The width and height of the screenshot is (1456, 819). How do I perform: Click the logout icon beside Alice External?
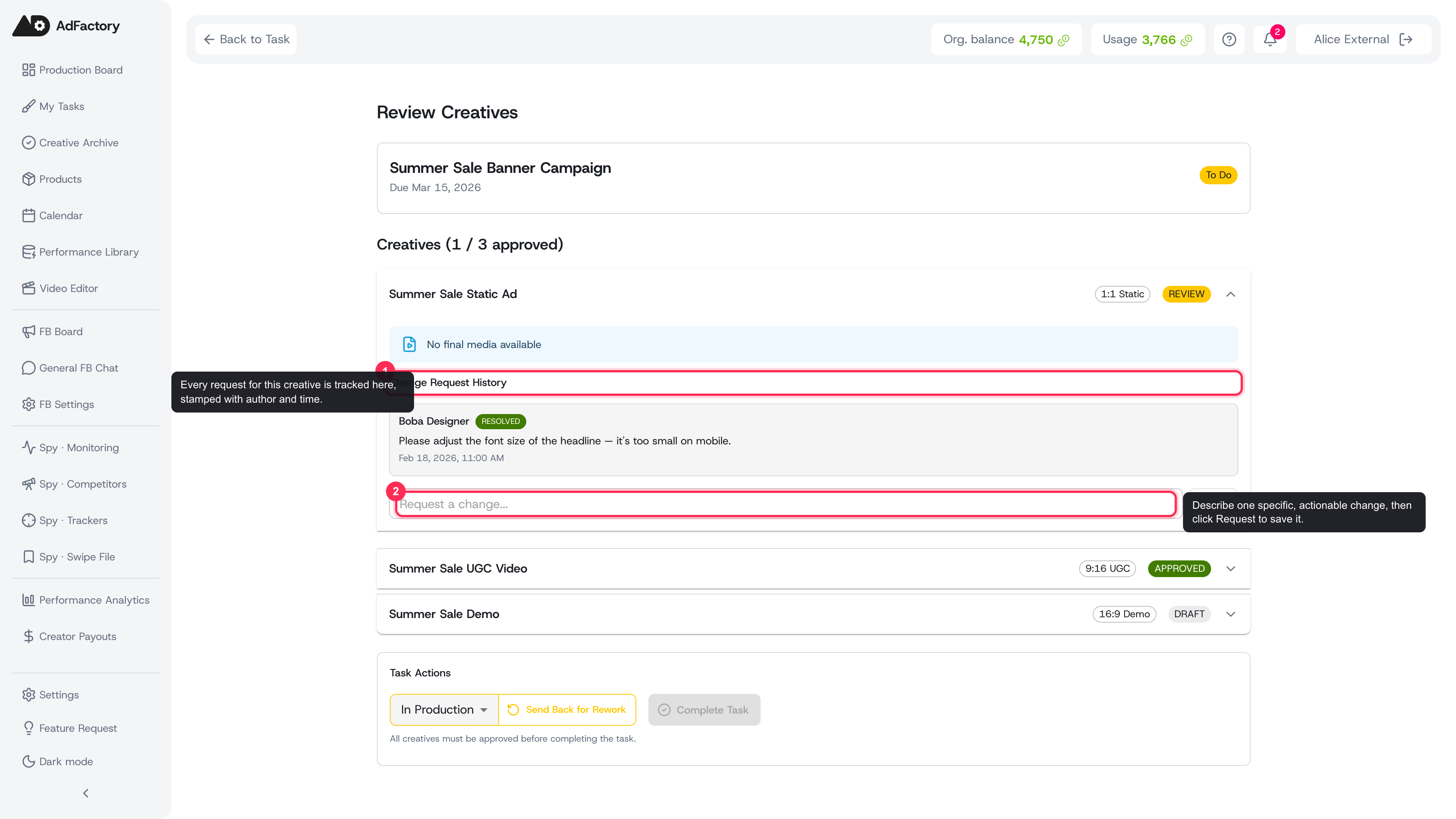(1406, 39)
